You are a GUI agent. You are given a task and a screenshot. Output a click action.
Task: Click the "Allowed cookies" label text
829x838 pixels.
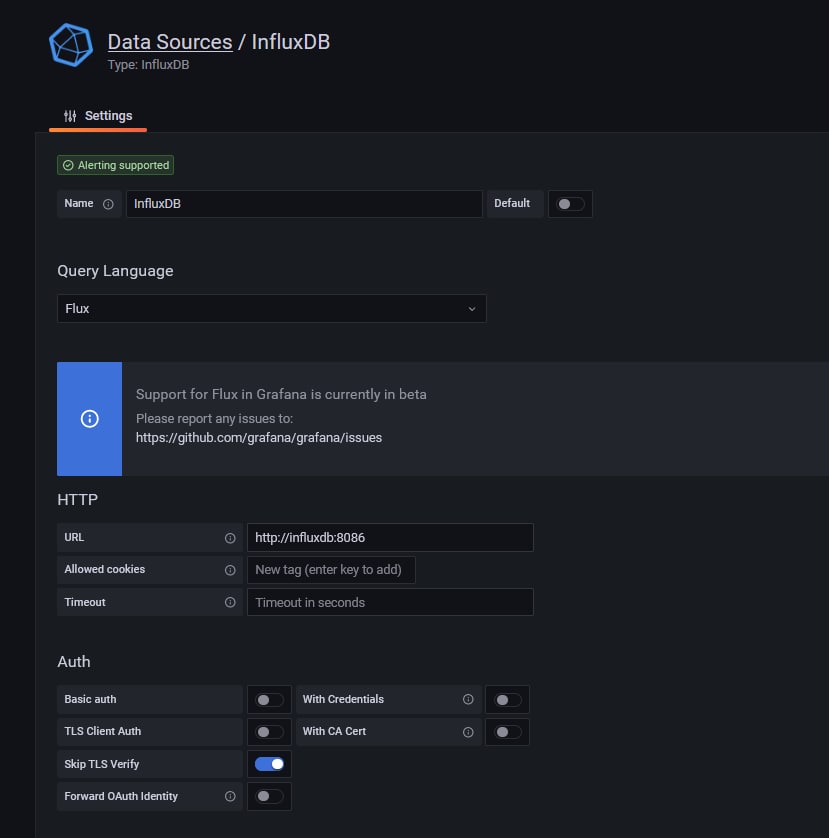pos(105,569)
